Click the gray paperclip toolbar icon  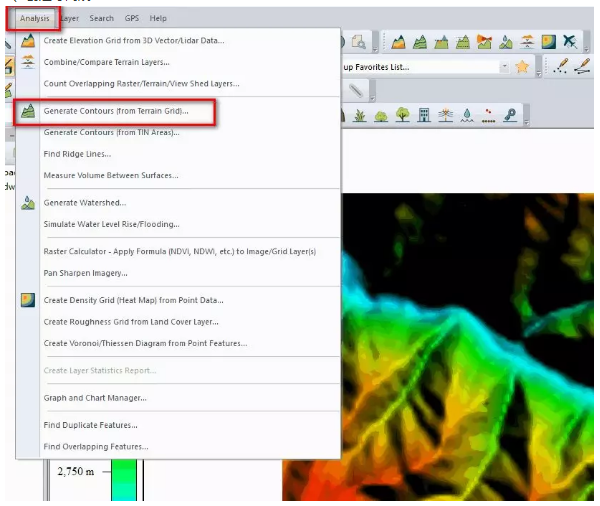tap(356, 91)
